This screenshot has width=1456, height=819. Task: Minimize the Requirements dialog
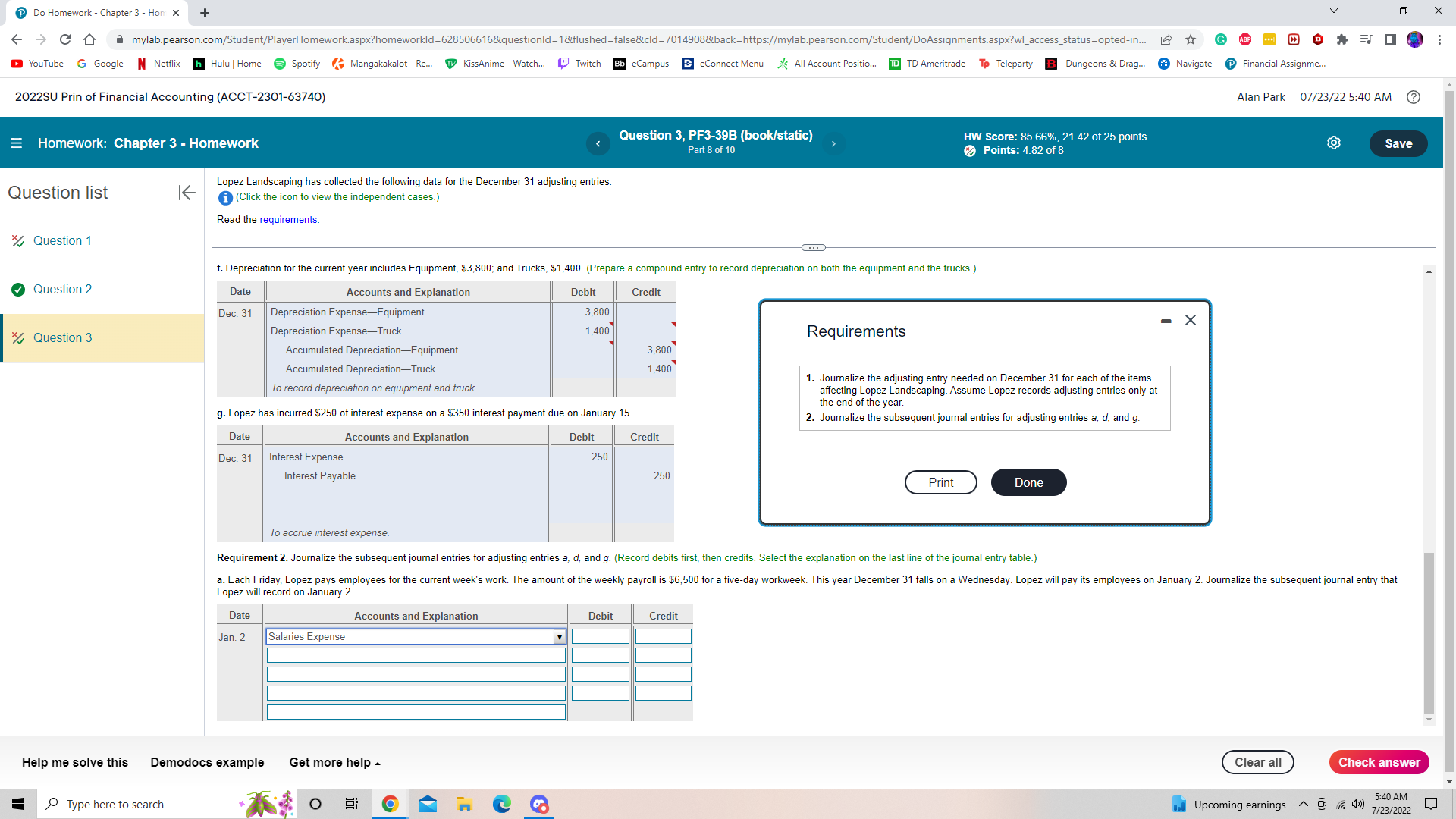click(x=1166, y=321)
